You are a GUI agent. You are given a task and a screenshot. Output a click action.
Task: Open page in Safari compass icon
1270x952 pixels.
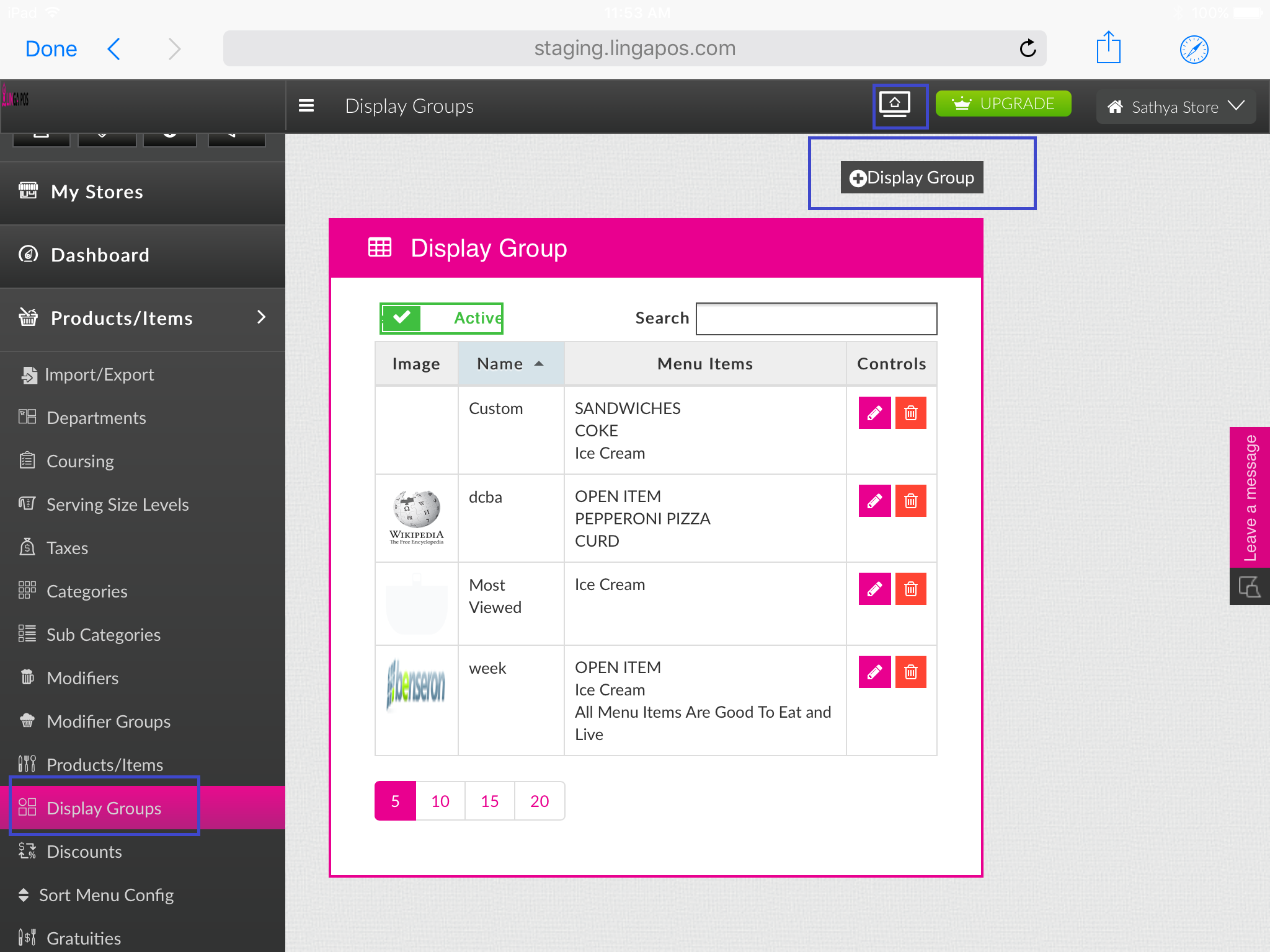(x=1194, y=50)
